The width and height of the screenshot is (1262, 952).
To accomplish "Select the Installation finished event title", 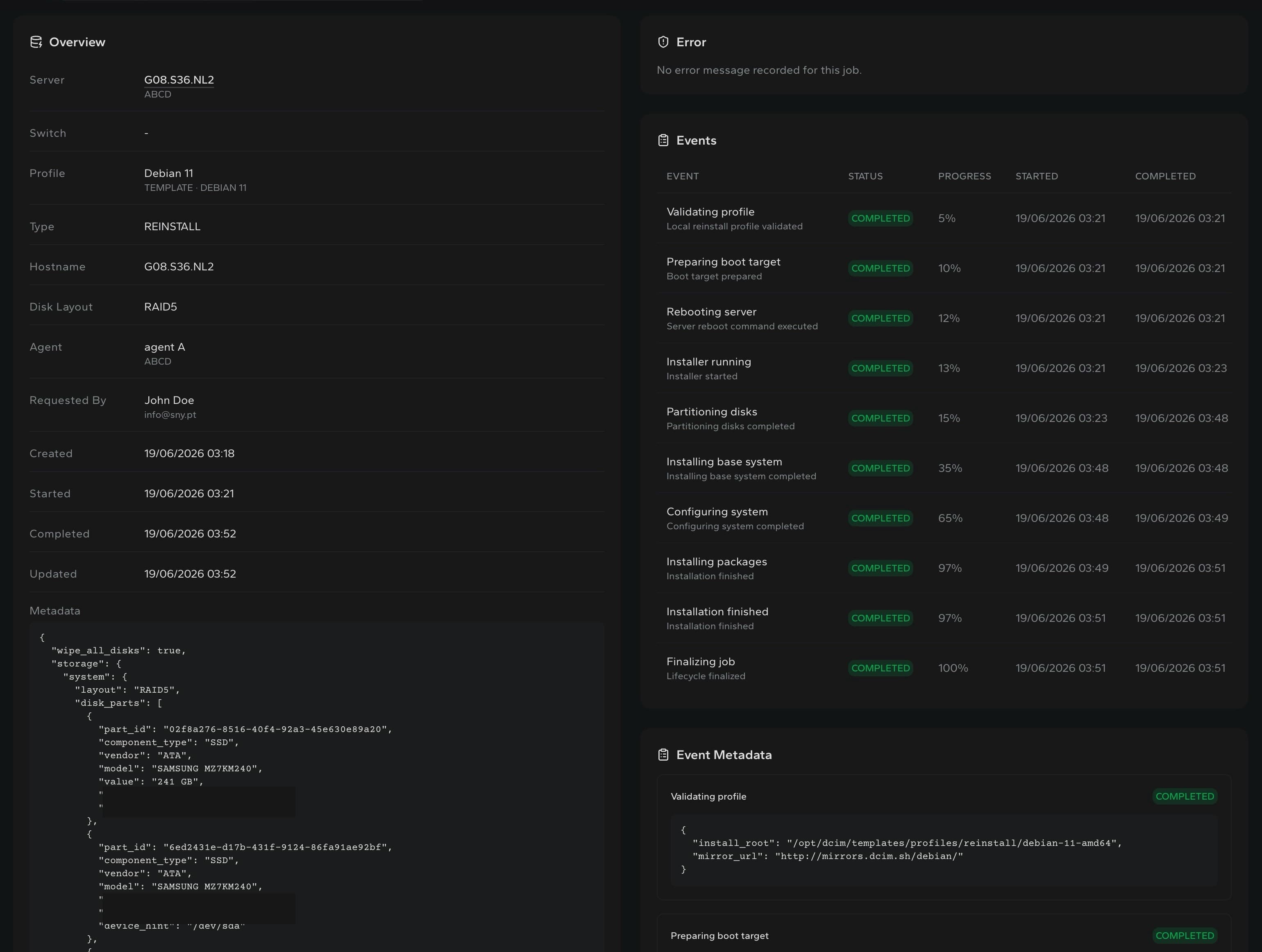I will (x=717, y=612).
